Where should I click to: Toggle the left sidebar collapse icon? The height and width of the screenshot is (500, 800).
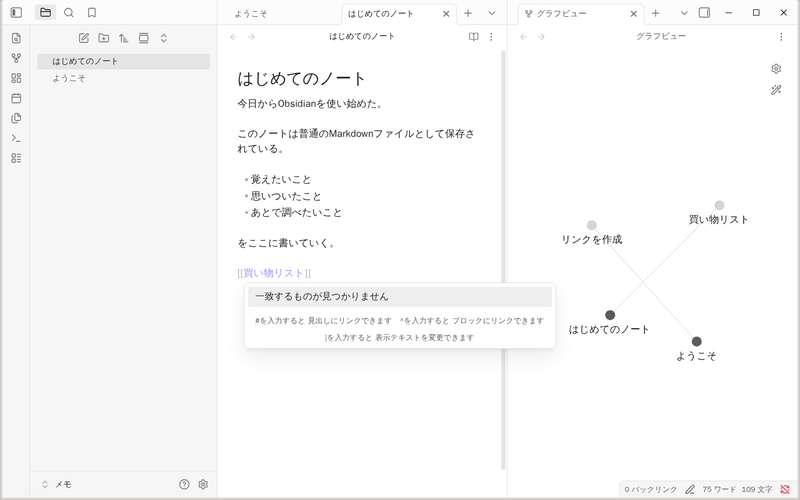(16, 13)
